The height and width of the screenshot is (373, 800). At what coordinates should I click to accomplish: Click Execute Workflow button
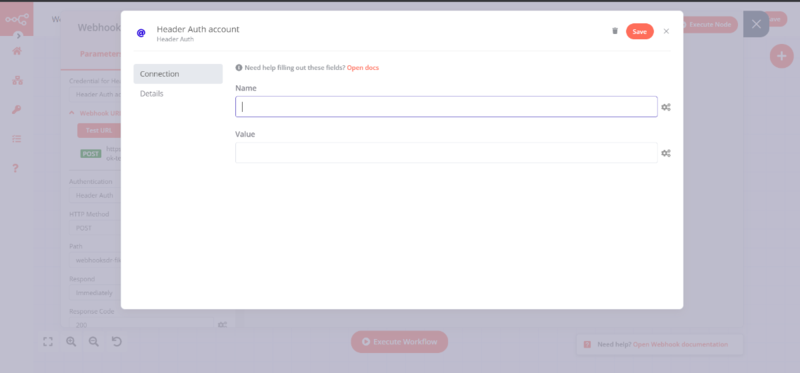pos(399,342)
